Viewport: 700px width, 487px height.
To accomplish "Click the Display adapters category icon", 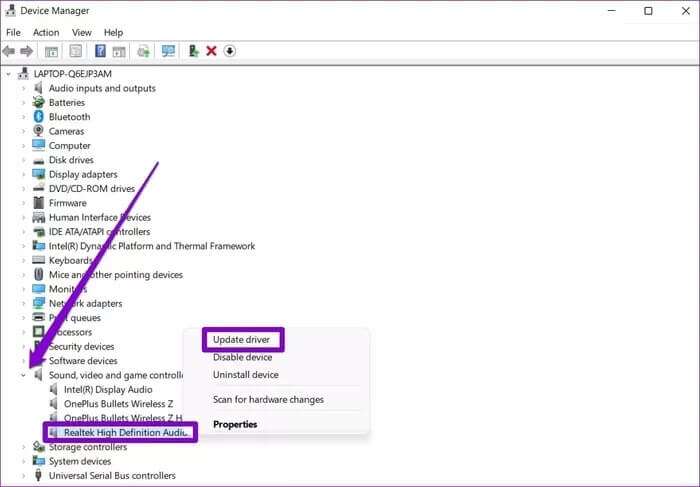I will tap(39, 175).
